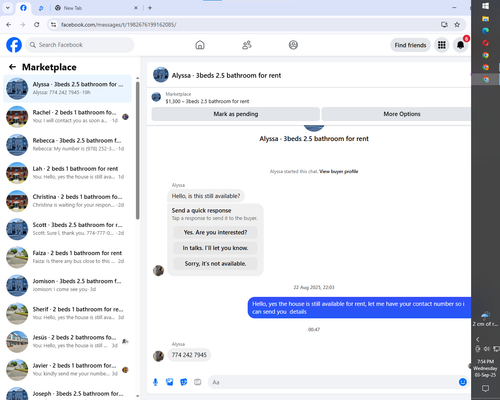Open Opera from the taskbar
The width and height of the screenshot is (500, 400).
tap(486, 43)
